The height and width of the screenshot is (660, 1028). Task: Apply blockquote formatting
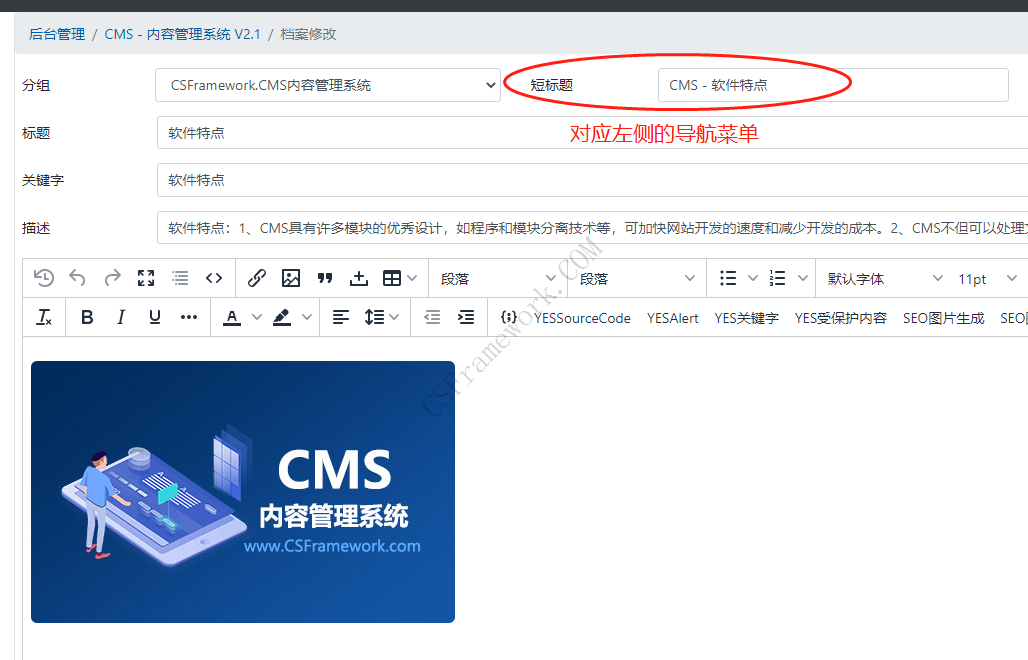325,278
